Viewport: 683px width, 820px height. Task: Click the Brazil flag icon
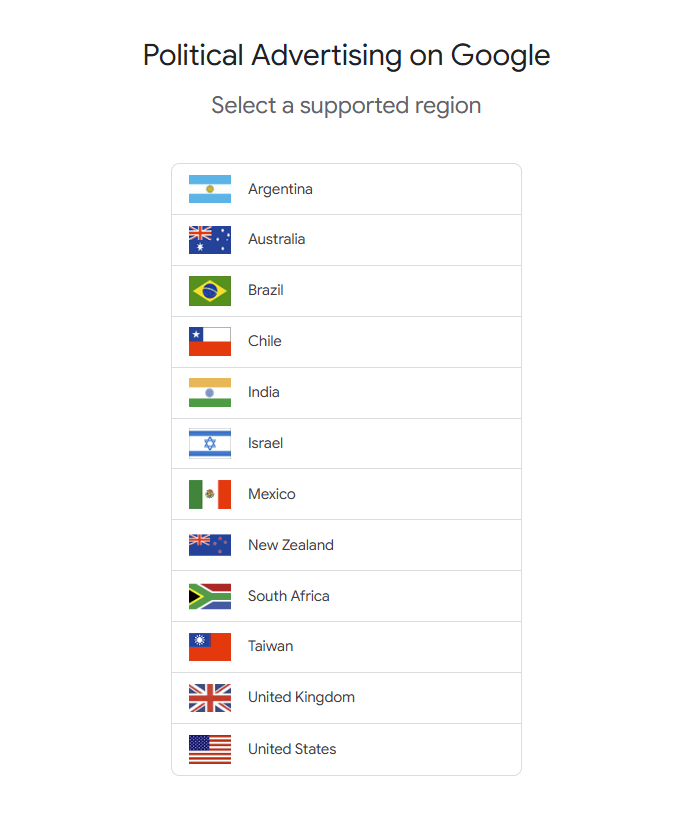tap(210, 291)
